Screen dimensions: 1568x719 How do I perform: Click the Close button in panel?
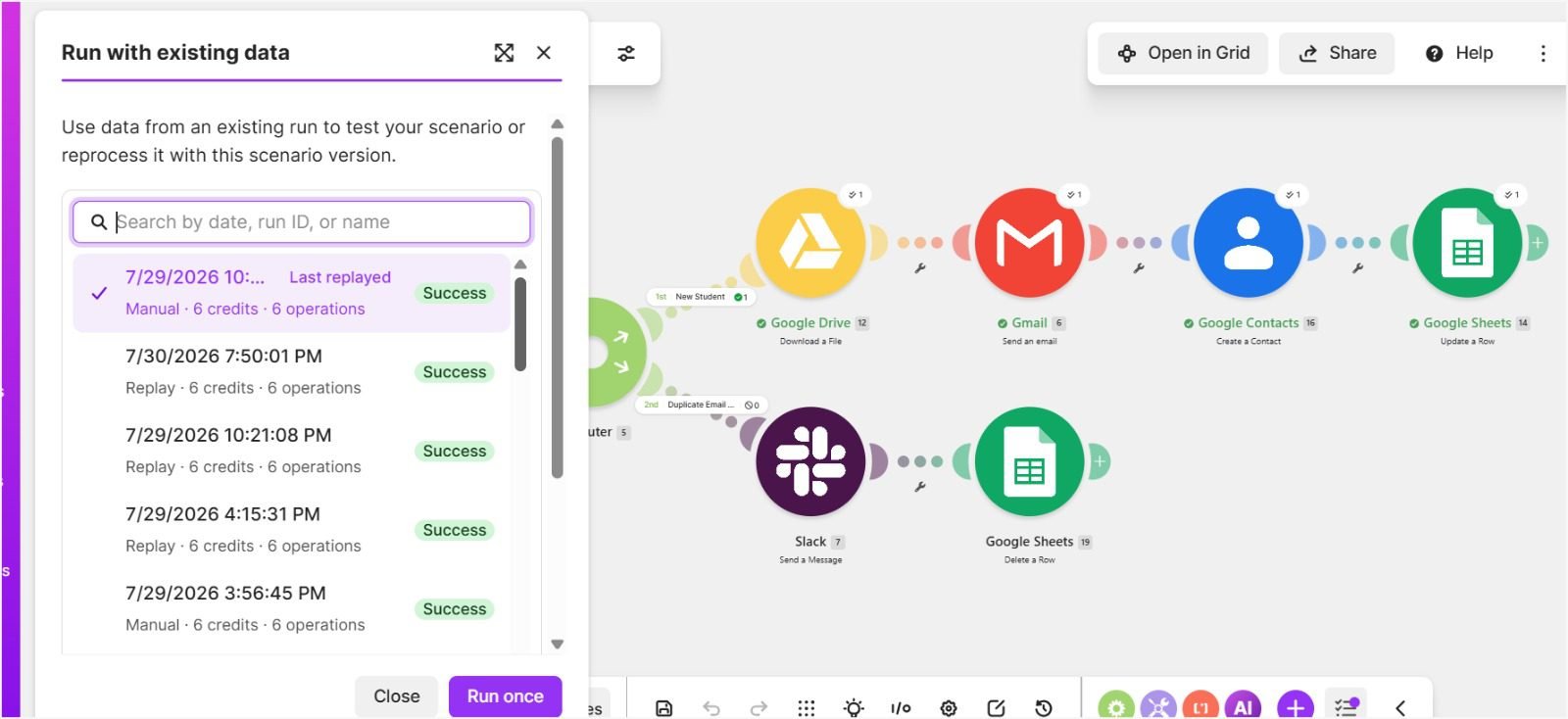tap(396, 696)
